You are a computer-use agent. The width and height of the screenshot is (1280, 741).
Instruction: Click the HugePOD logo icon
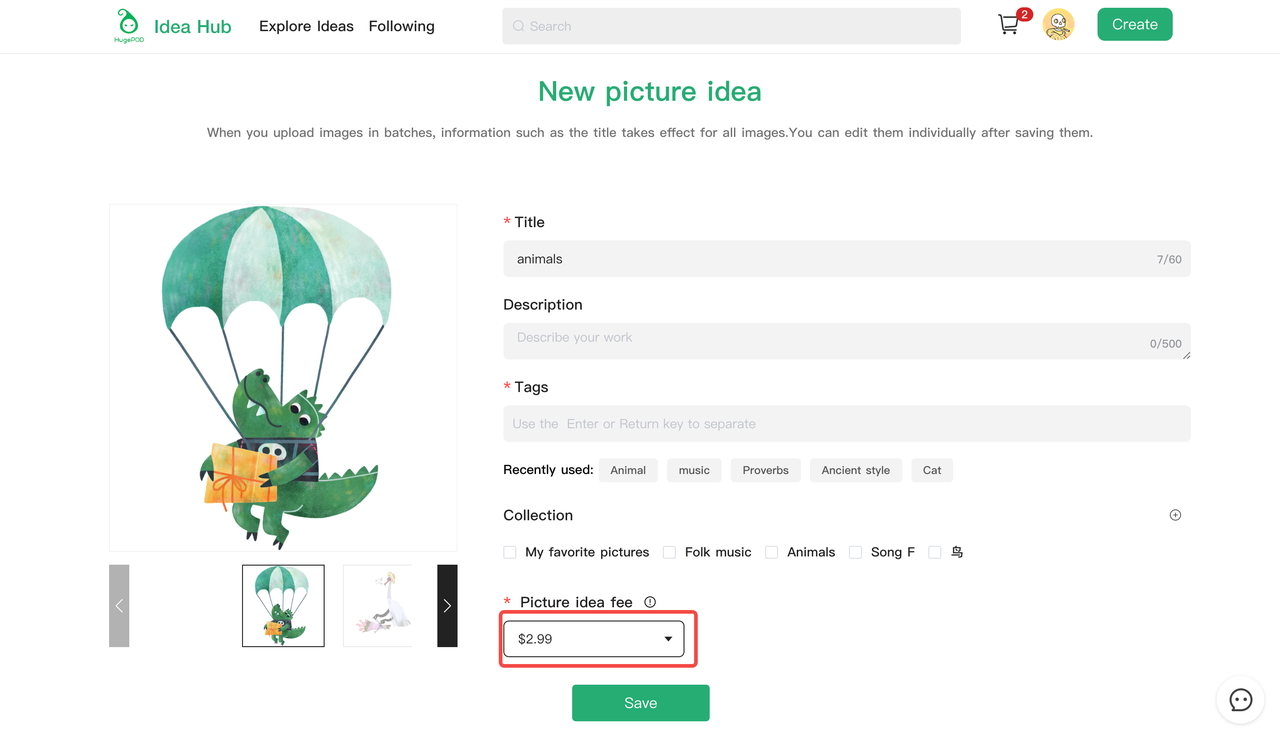click(128, 25)
